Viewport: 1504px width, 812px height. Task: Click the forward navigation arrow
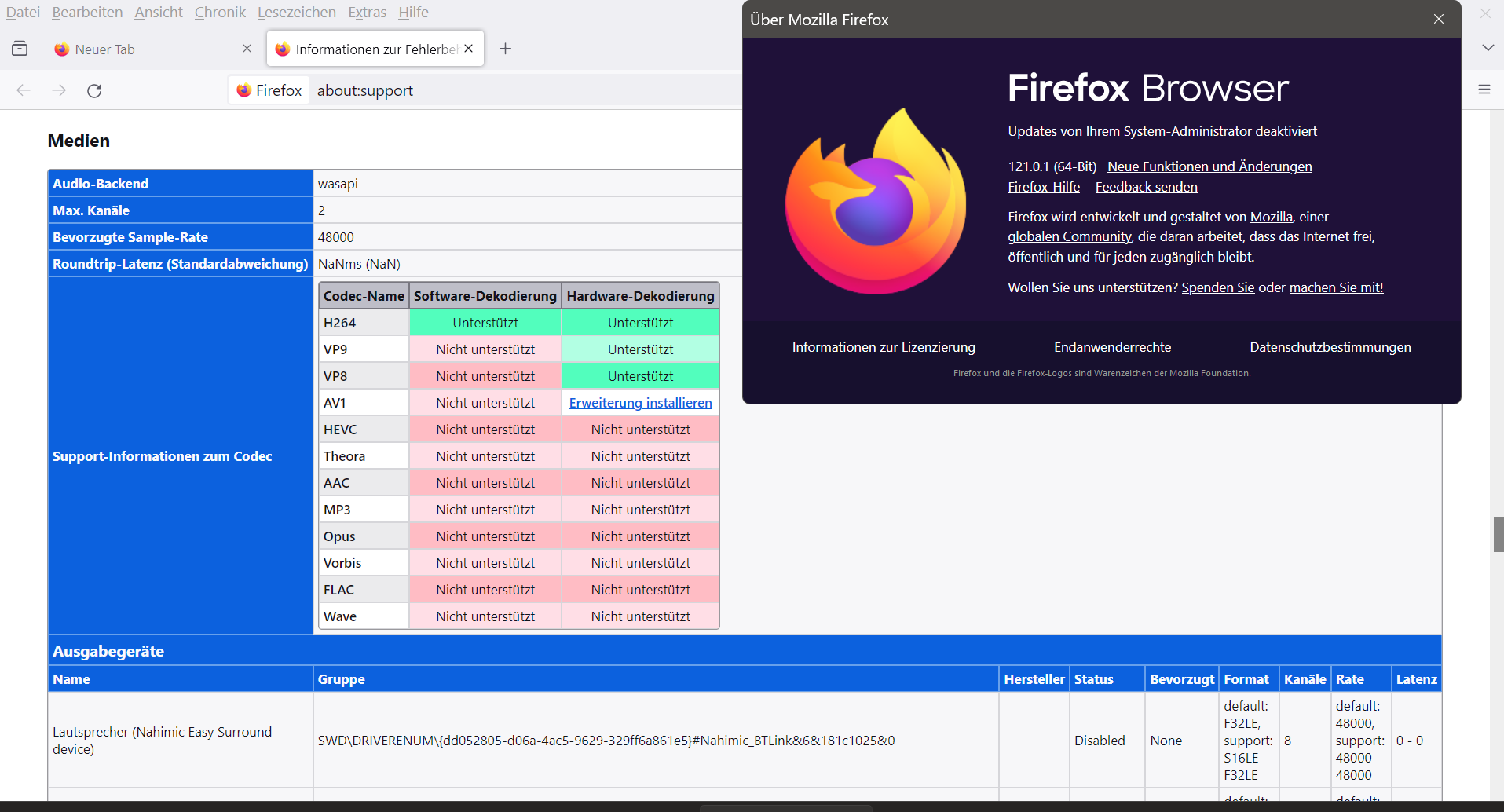[x=59, y=90]
